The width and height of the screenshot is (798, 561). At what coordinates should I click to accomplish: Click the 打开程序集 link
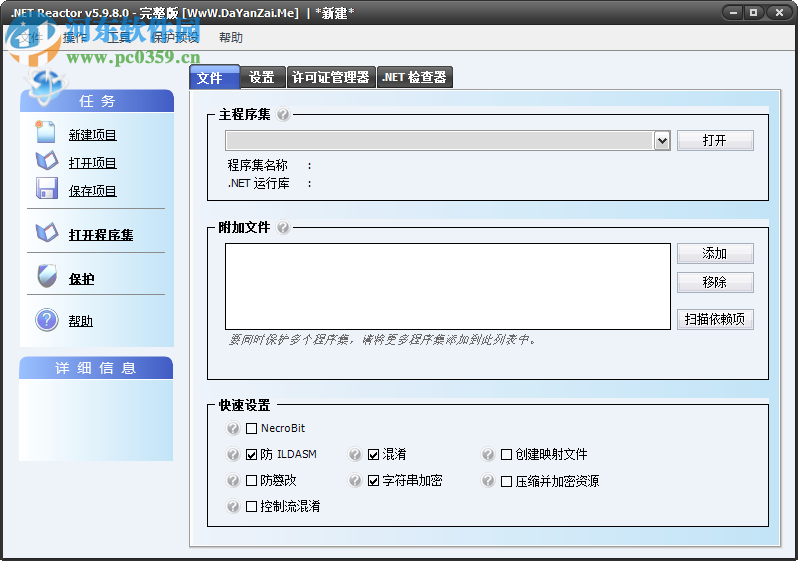pyautogui.click(x=101, y=235)
